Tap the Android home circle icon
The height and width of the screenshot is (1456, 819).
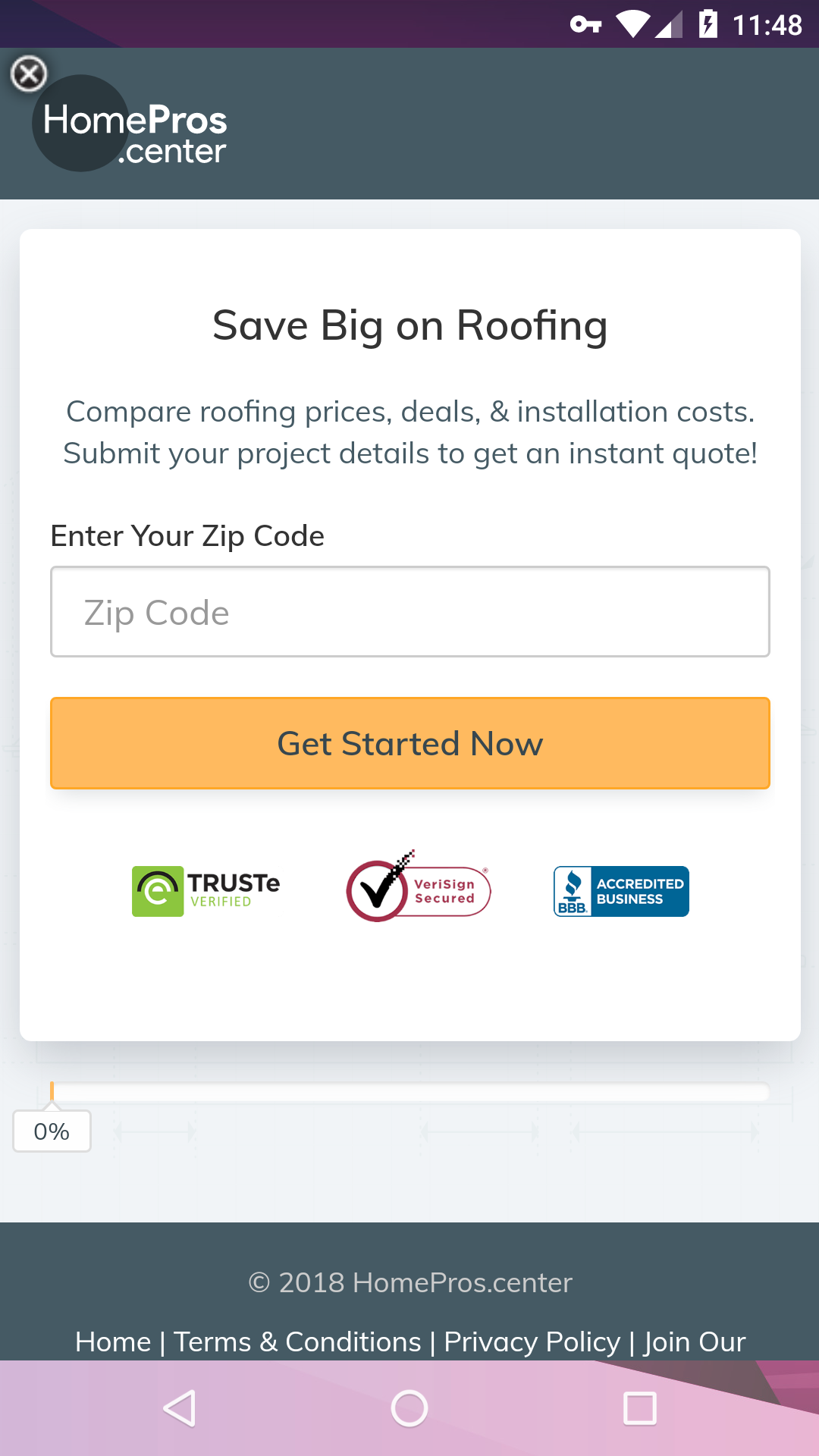(409, 1408)
